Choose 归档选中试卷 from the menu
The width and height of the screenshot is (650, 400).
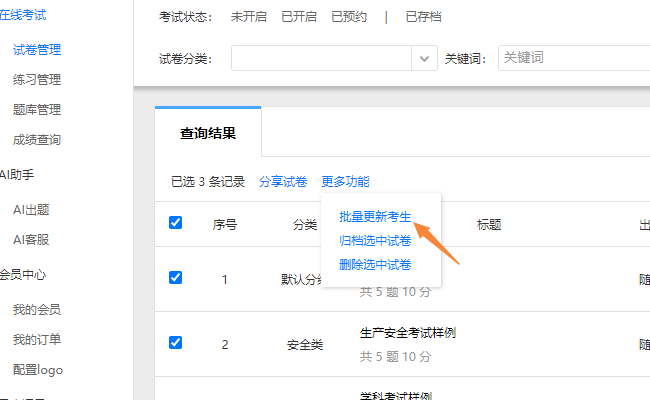[x=375, y=241]
